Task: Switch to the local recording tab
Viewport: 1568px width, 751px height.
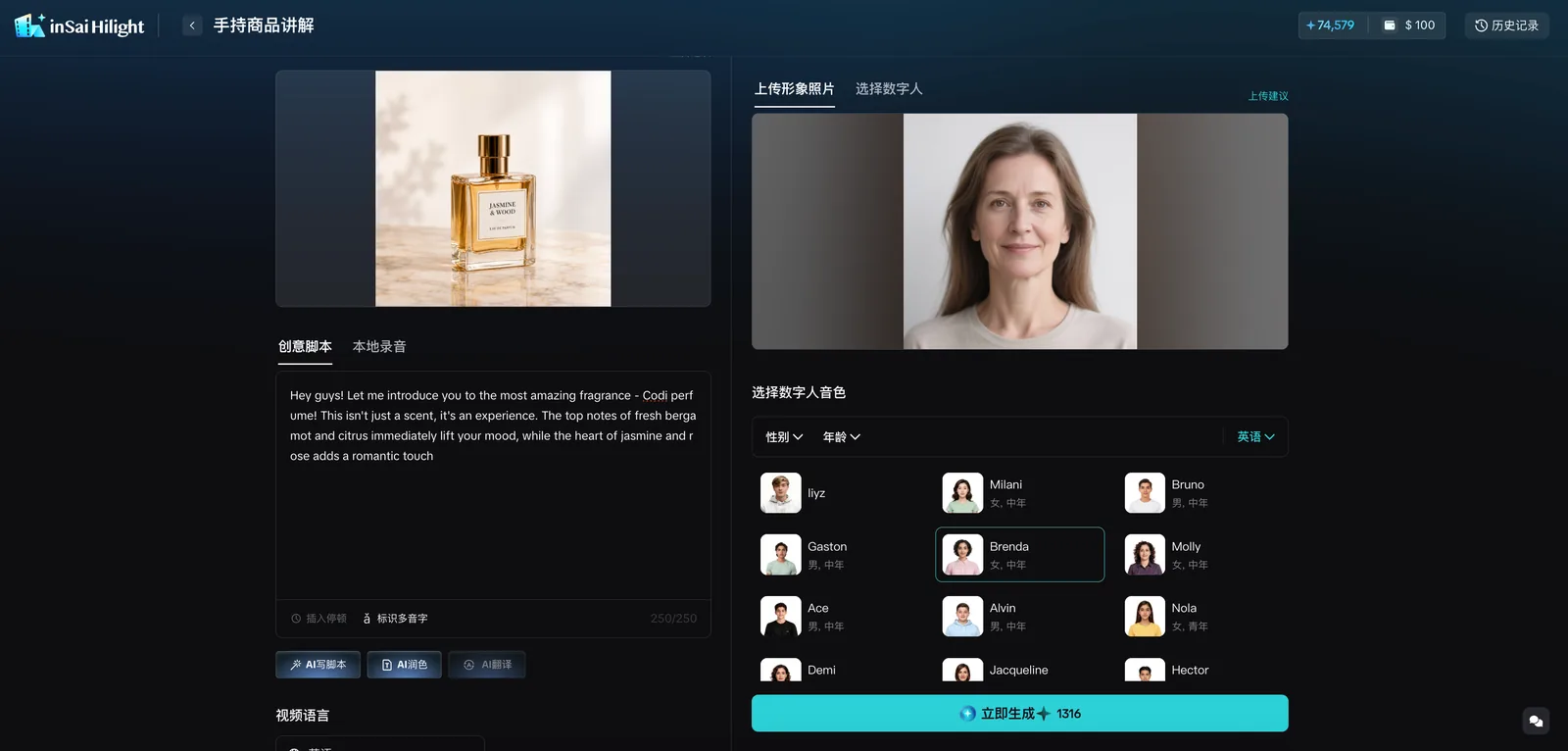Action: [379, 347]
